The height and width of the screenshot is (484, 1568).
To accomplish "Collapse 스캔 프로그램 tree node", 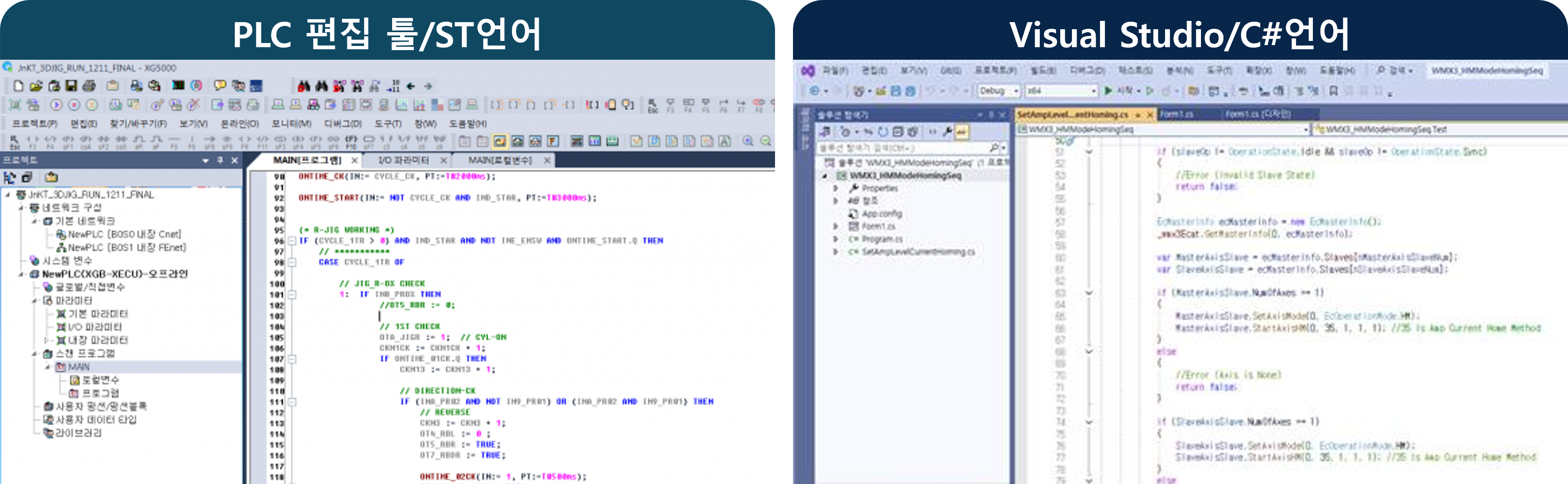I will point(35,353).
